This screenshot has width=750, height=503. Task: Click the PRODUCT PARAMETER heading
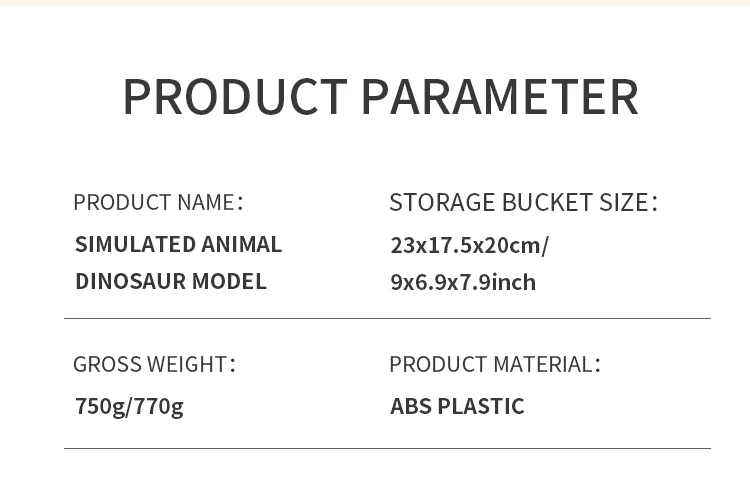379,97
